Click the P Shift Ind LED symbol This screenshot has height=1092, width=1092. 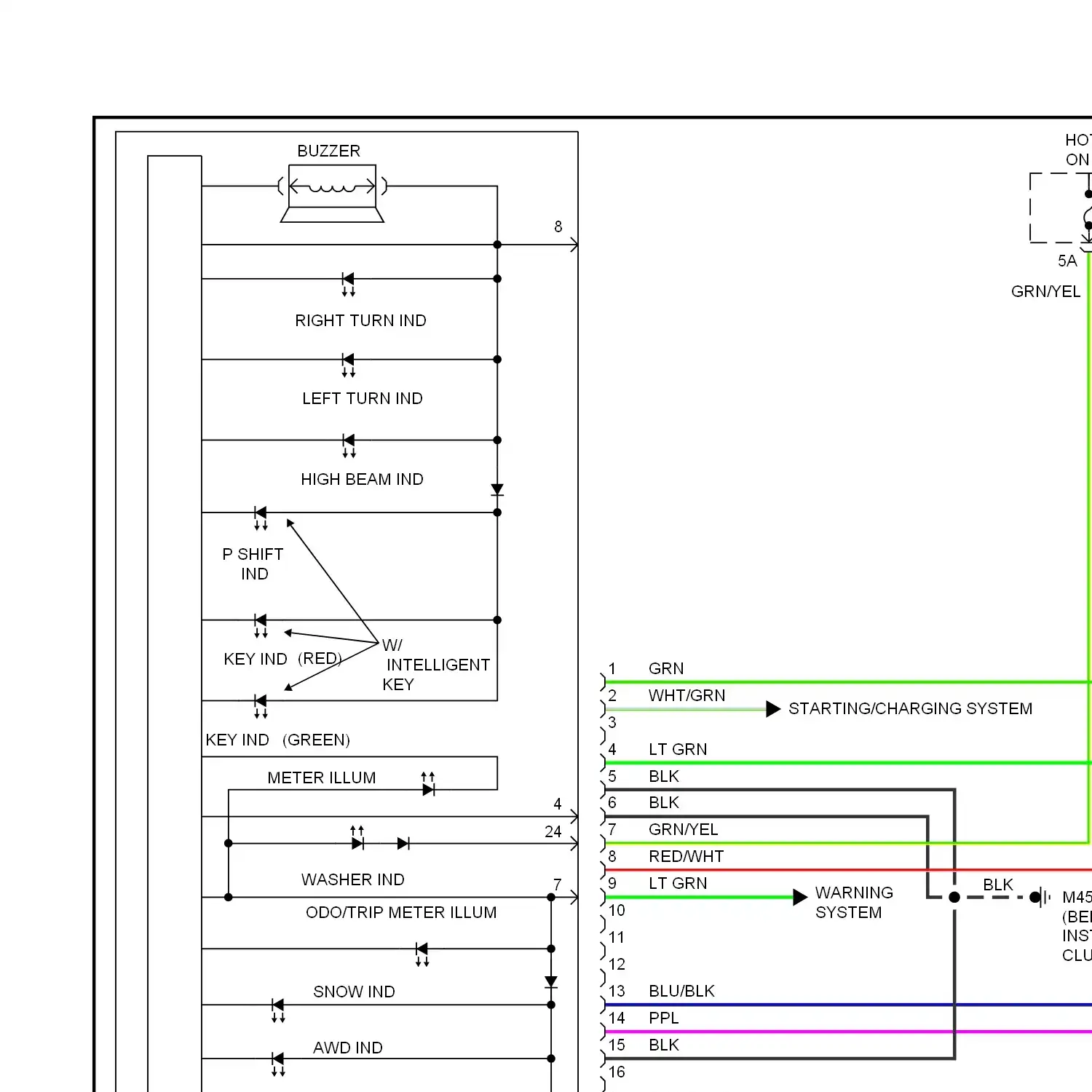[x=261, y=517]
